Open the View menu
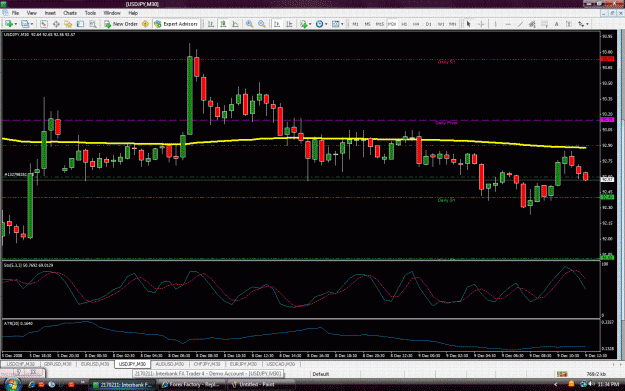Image resolution: width=625 pixels, height=391 pixels. (31, 13)
